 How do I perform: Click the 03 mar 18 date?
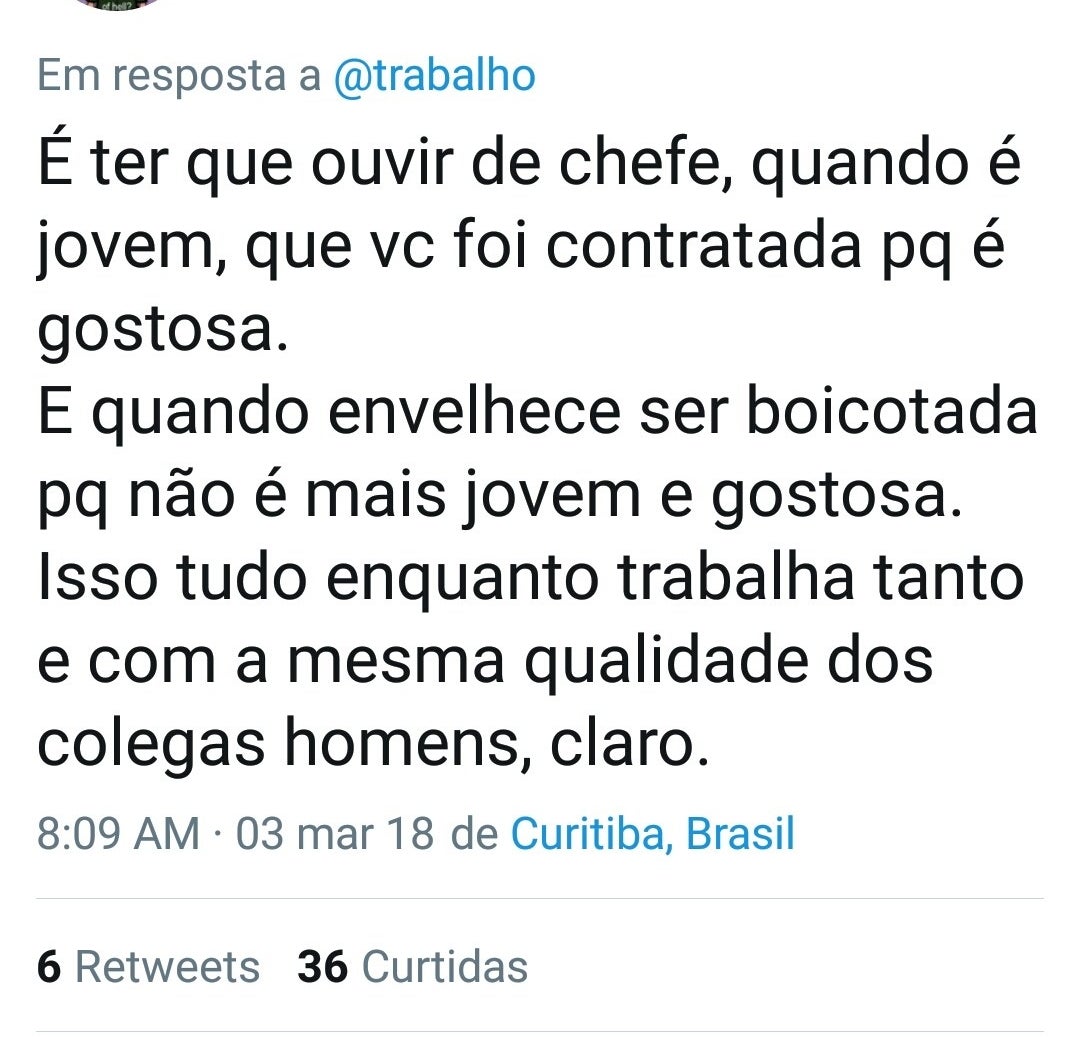coord(334,834)
